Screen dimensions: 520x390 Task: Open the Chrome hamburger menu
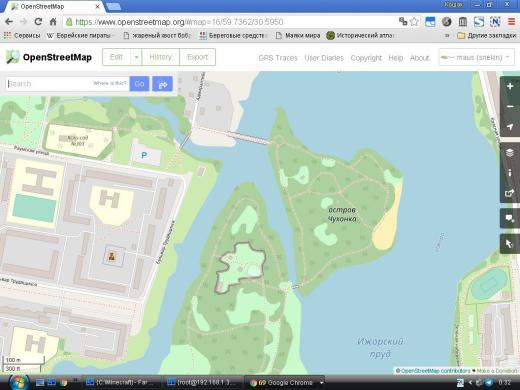point(511,22)
